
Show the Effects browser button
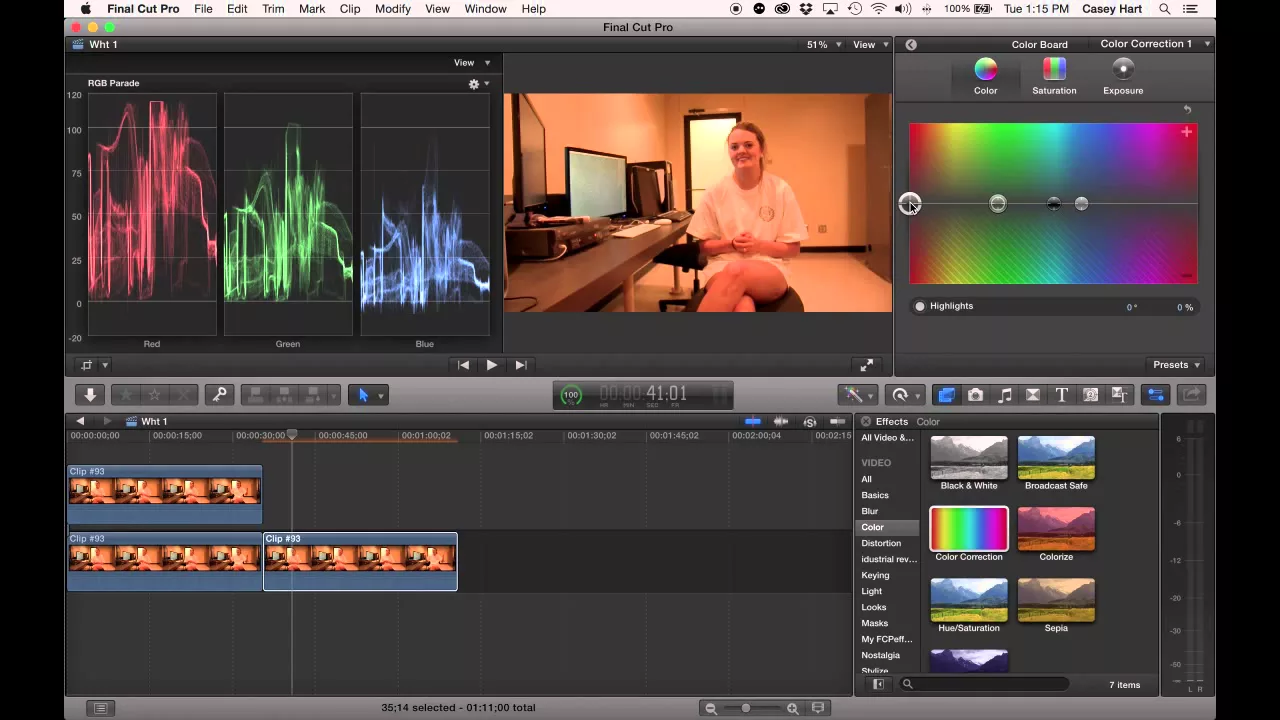(x=946, y=395)
